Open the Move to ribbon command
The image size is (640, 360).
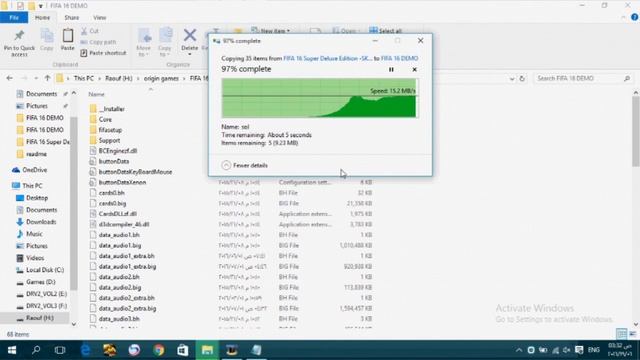tap(144, 42)
